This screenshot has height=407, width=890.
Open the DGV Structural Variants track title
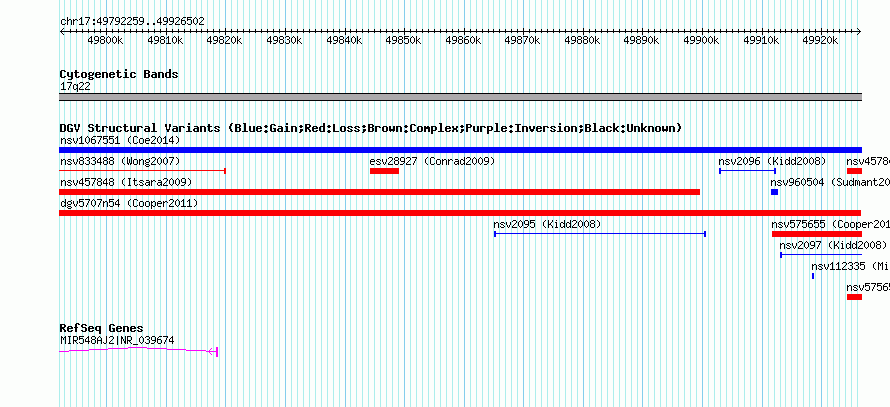[x=371, y=128]
